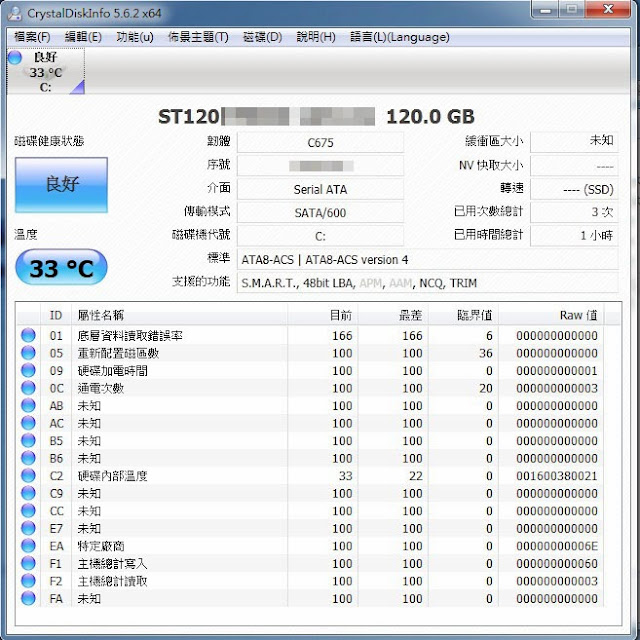Click raw value 000000000060
Viewport: 640px width, 640px height.
tap(557, 564)
